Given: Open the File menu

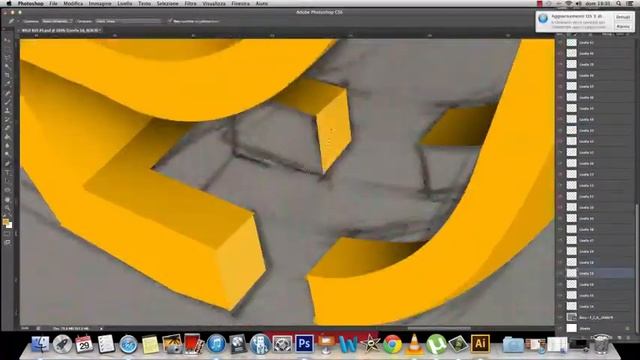Looking at the screenshot, I should click(53, 3).
